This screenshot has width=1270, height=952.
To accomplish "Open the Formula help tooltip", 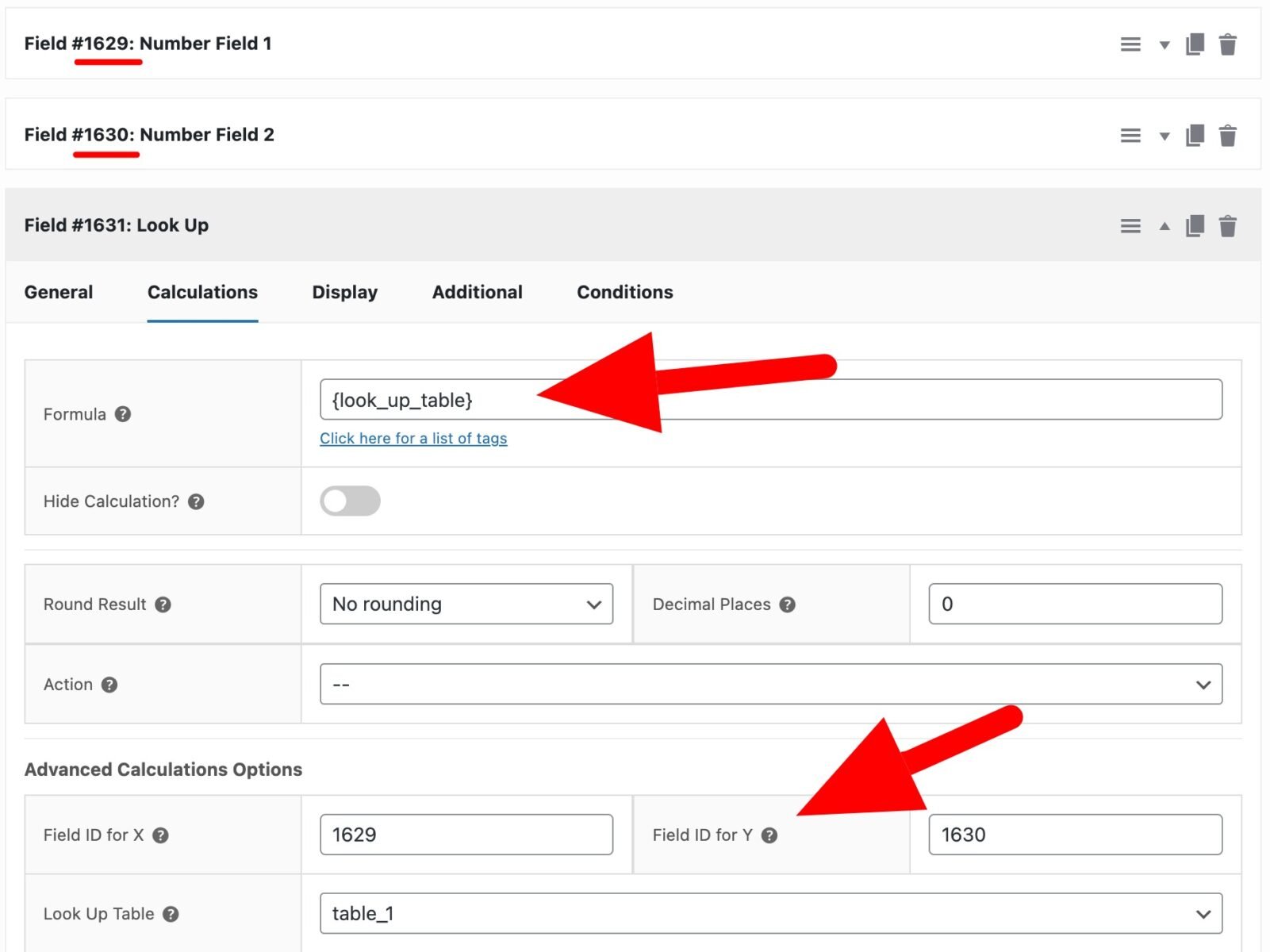I will tap(122, 414).
